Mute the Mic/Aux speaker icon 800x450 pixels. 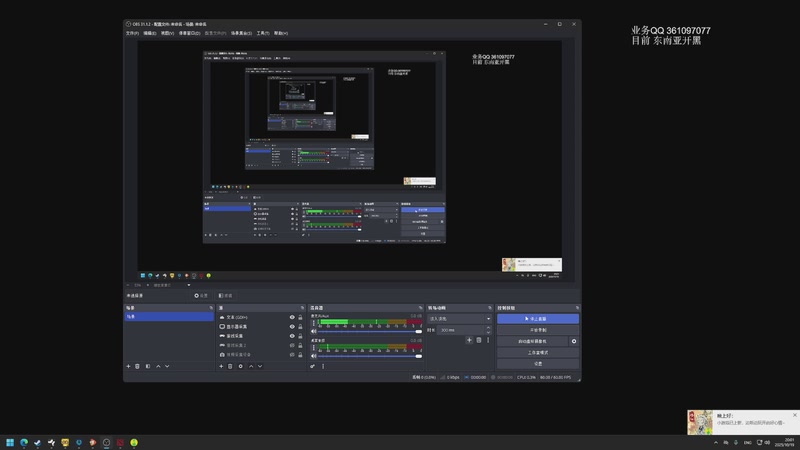[314, 331]
